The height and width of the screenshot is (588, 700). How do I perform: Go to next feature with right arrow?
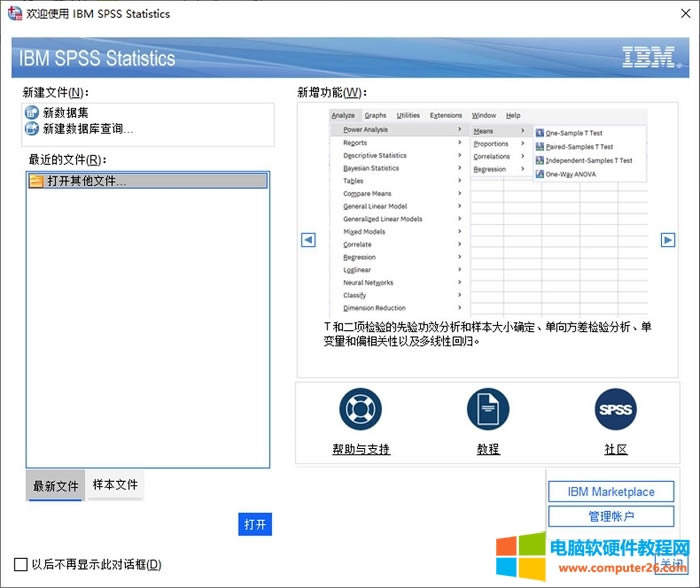coord(667,240)
